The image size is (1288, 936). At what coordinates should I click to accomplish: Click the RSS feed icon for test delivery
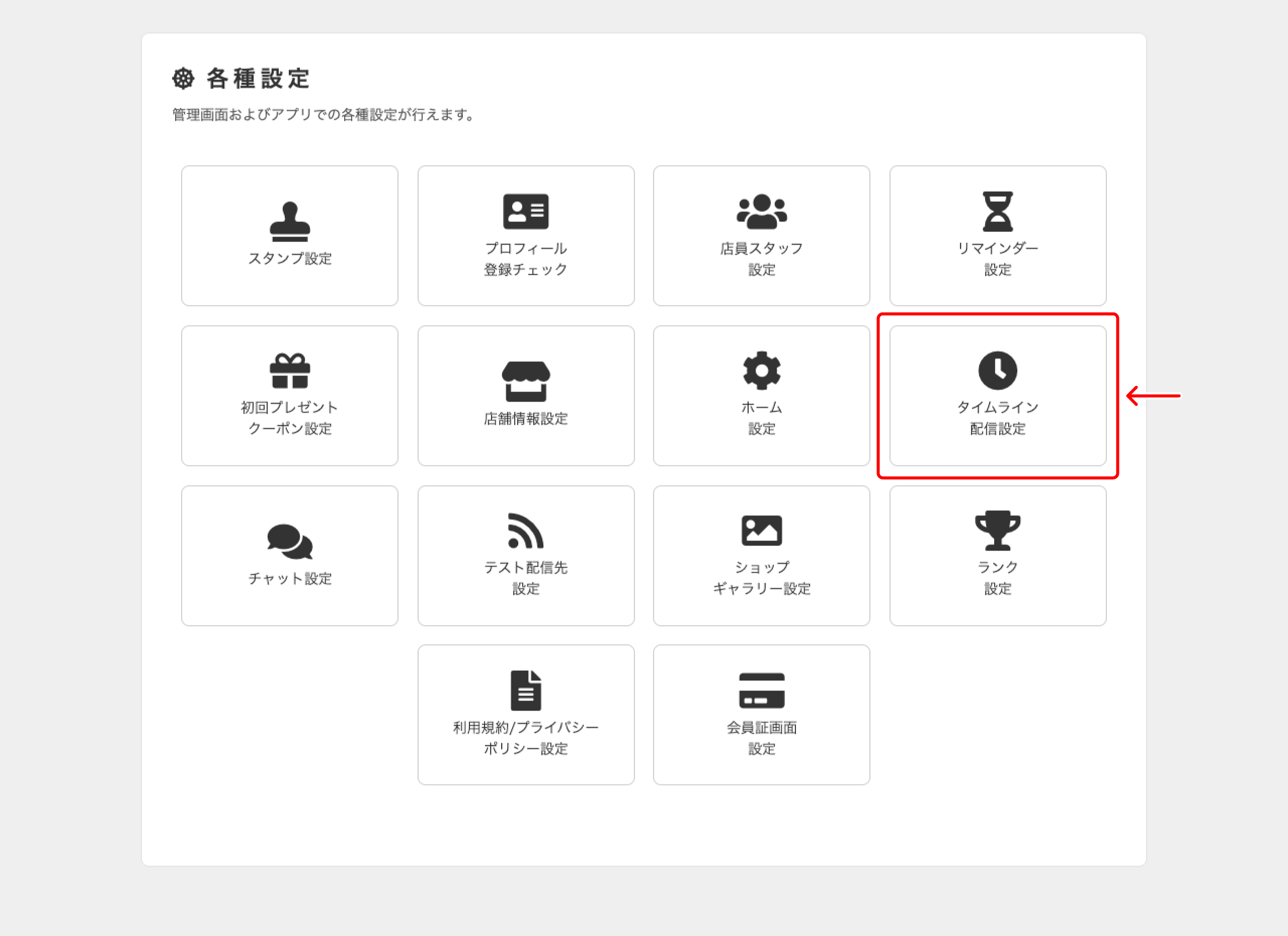coord(526,530)
